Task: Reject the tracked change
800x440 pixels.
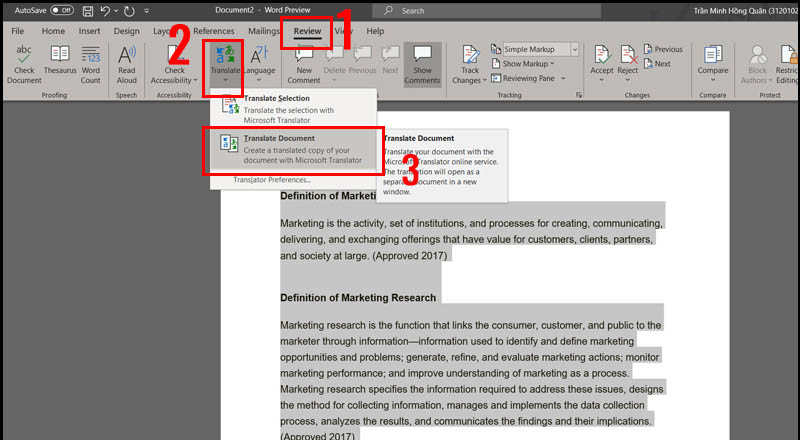Action: point(628,64)
